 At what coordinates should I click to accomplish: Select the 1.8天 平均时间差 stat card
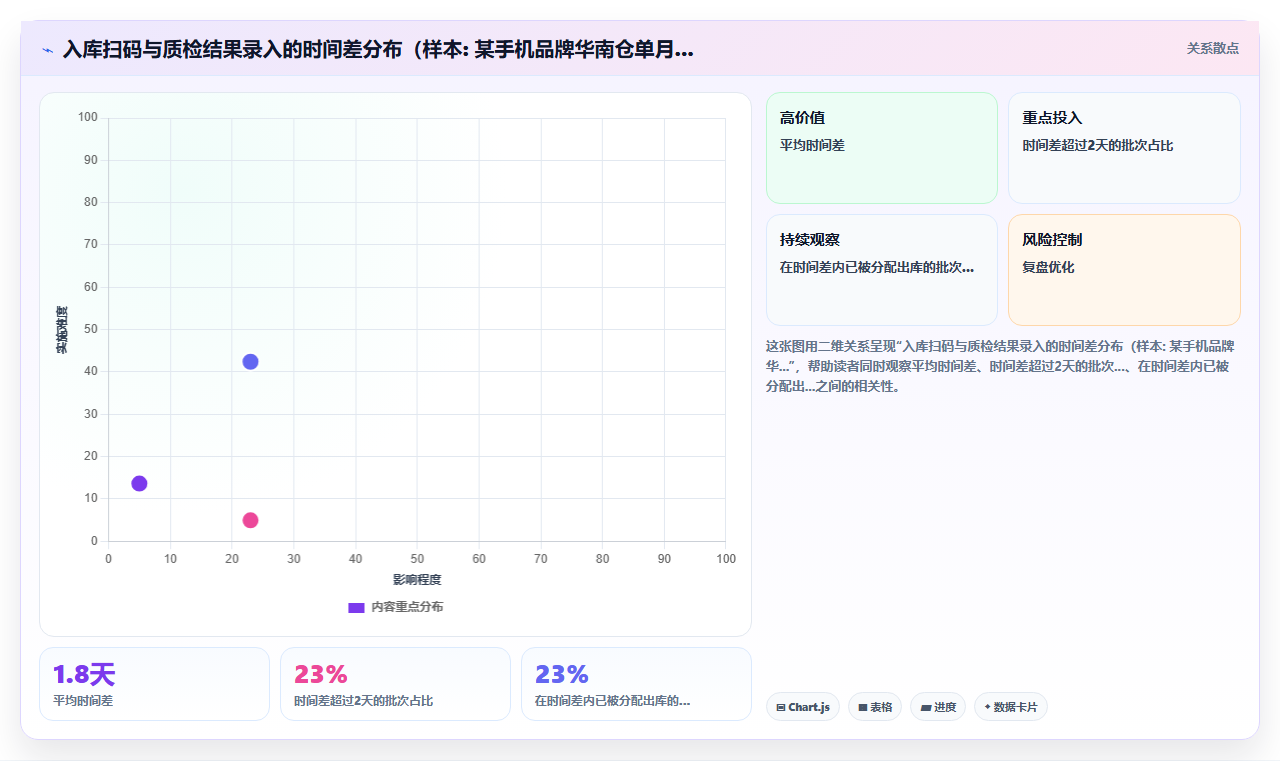(x=154, y=684)
